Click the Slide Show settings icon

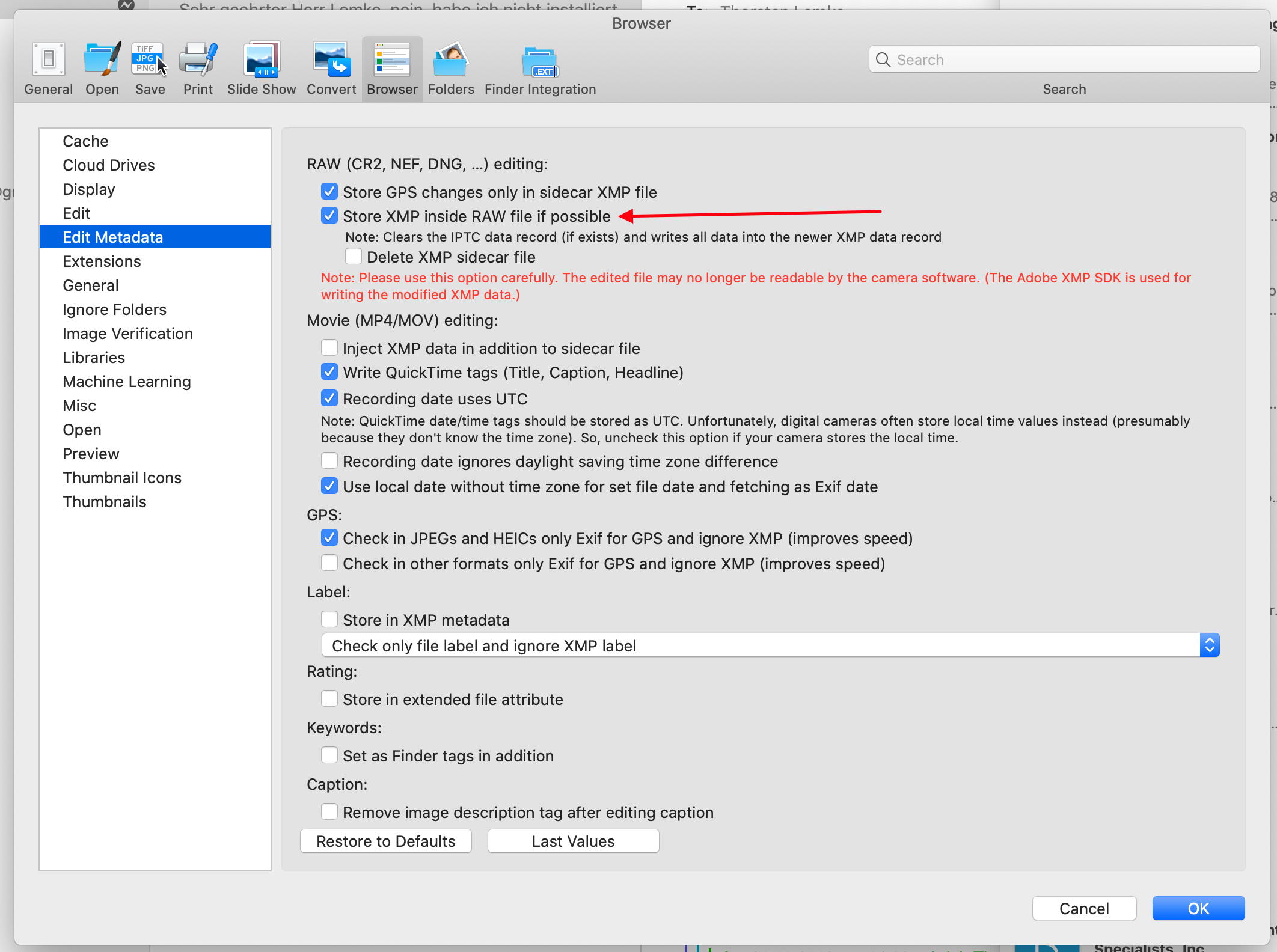pyautogui.click(x=261, y=59)
